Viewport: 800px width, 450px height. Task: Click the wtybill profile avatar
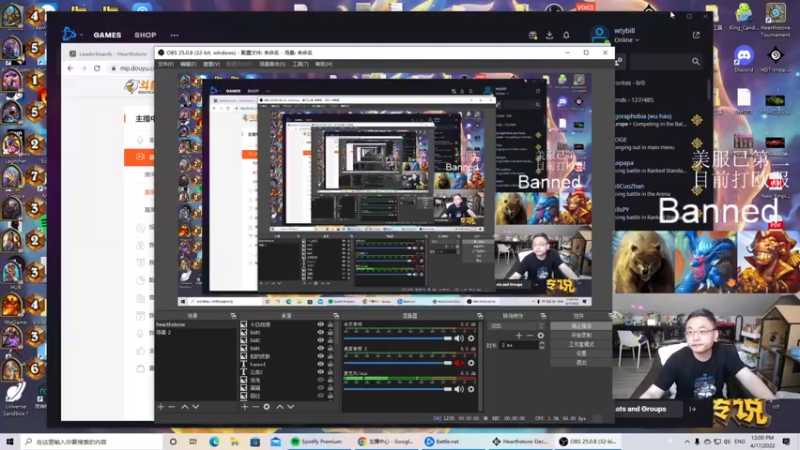[599, 35]
